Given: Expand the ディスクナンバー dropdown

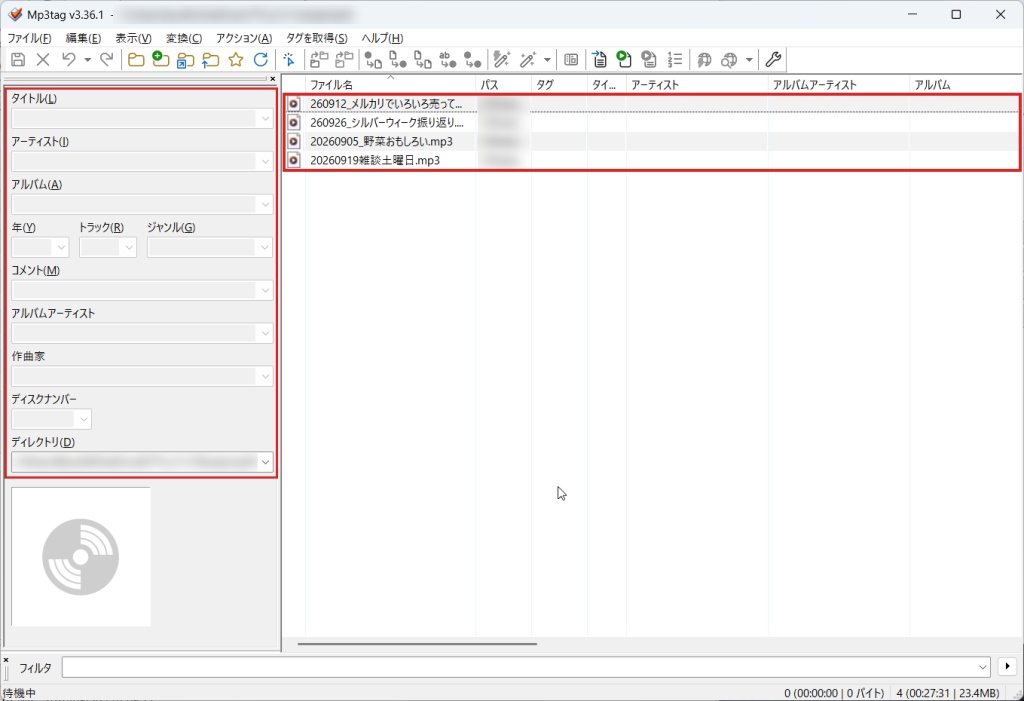Looking at the screenshot, I should tap(84, 419).
